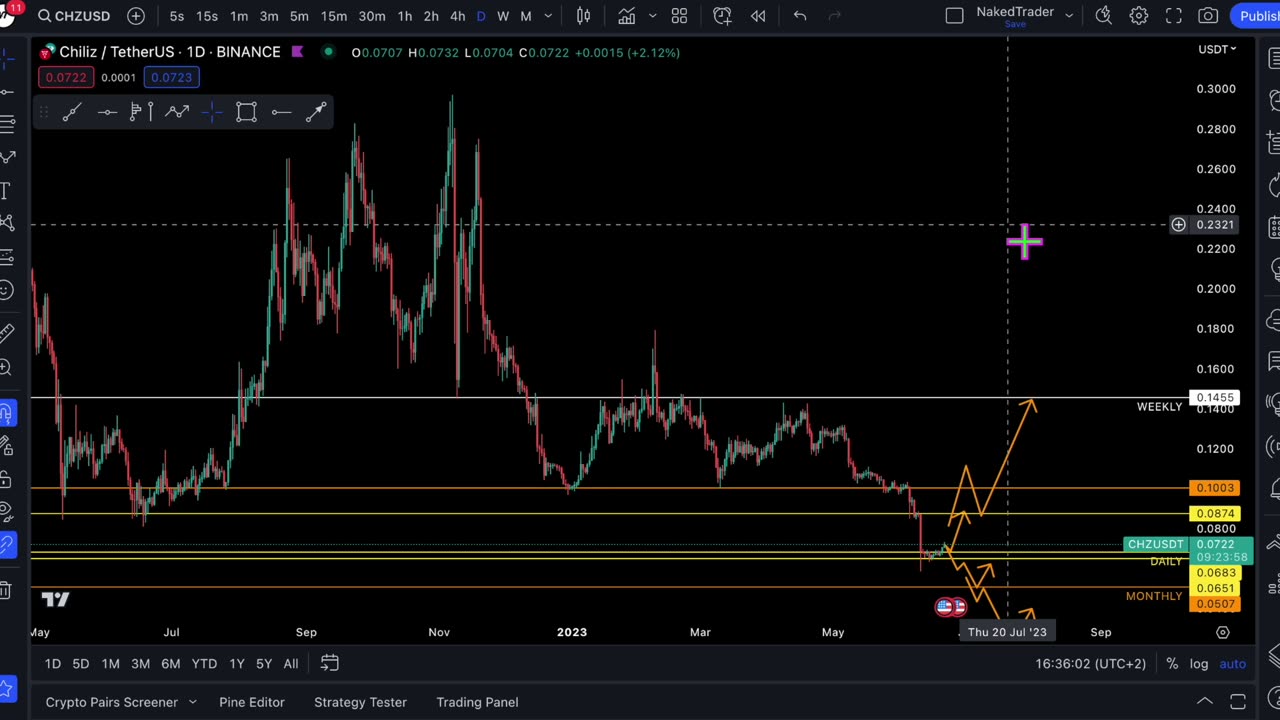Image resolution: width=1280 pixels, height=720 pixels.
Task: Select the rectangle tool in floating toolbar
Action: click(246, 112)
